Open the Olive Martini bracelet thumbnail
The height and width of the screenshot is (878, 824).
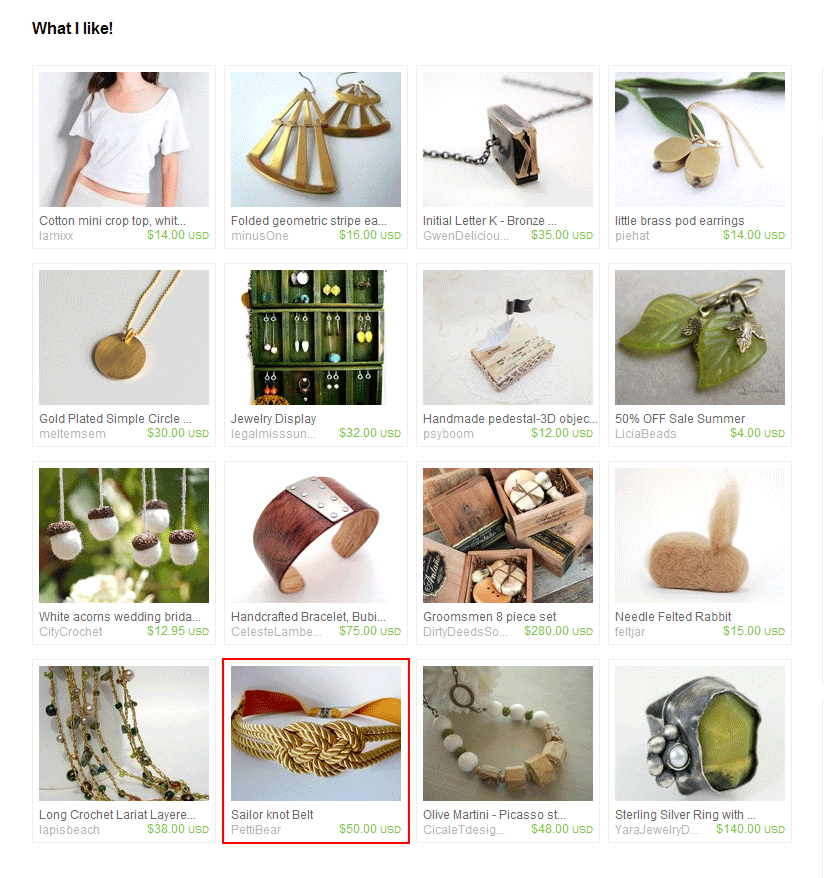coord(508,734)
